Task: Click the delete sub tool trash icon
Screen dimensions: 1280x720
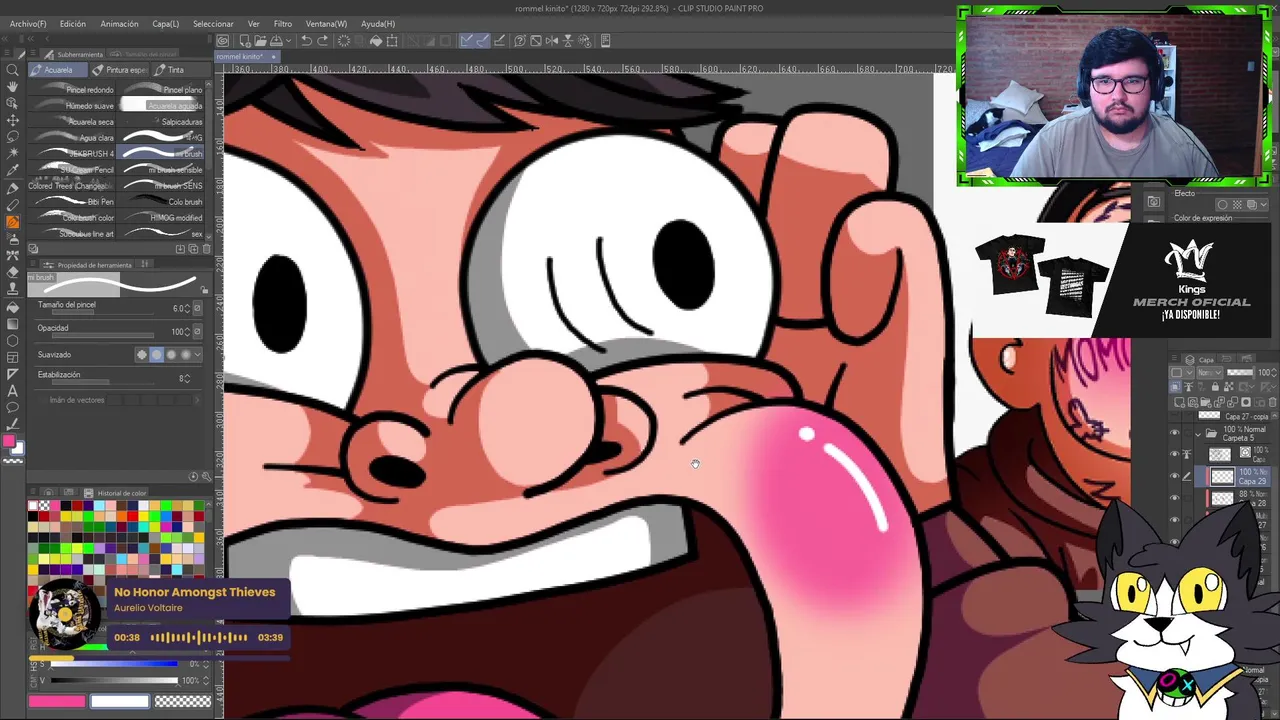Action: pos(206,249)
